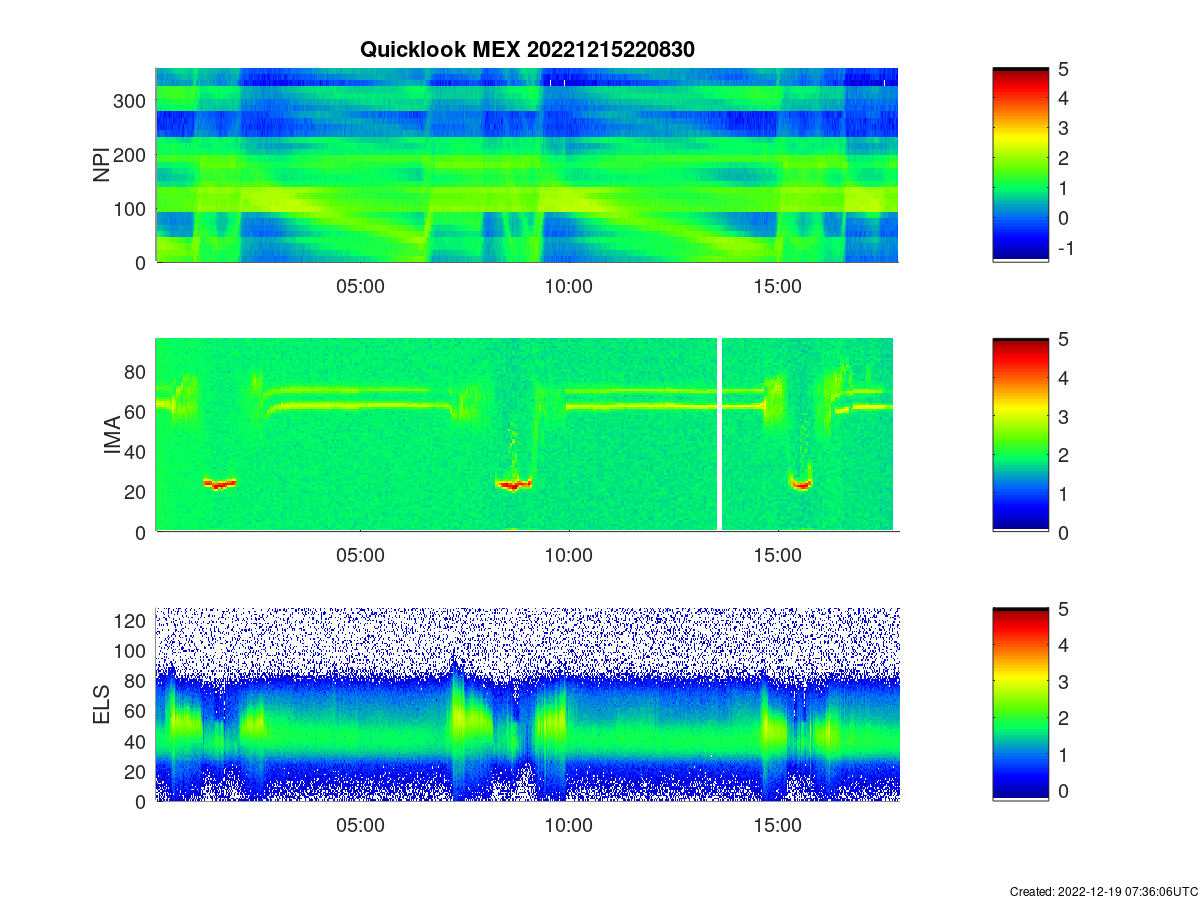
Task: Click the 3 label on the IMA color bar
Action: coord(1063,417)
